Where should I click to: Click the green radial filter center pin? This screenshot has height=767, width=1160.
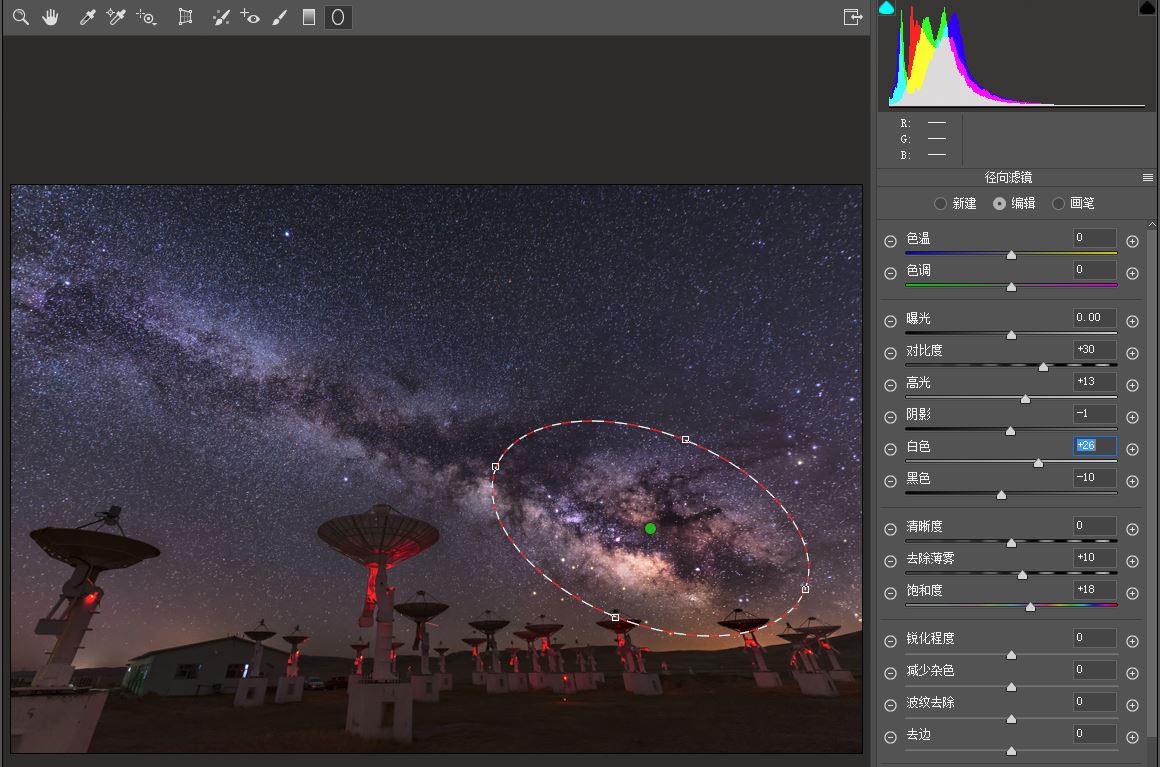click(x=650, y=528)
